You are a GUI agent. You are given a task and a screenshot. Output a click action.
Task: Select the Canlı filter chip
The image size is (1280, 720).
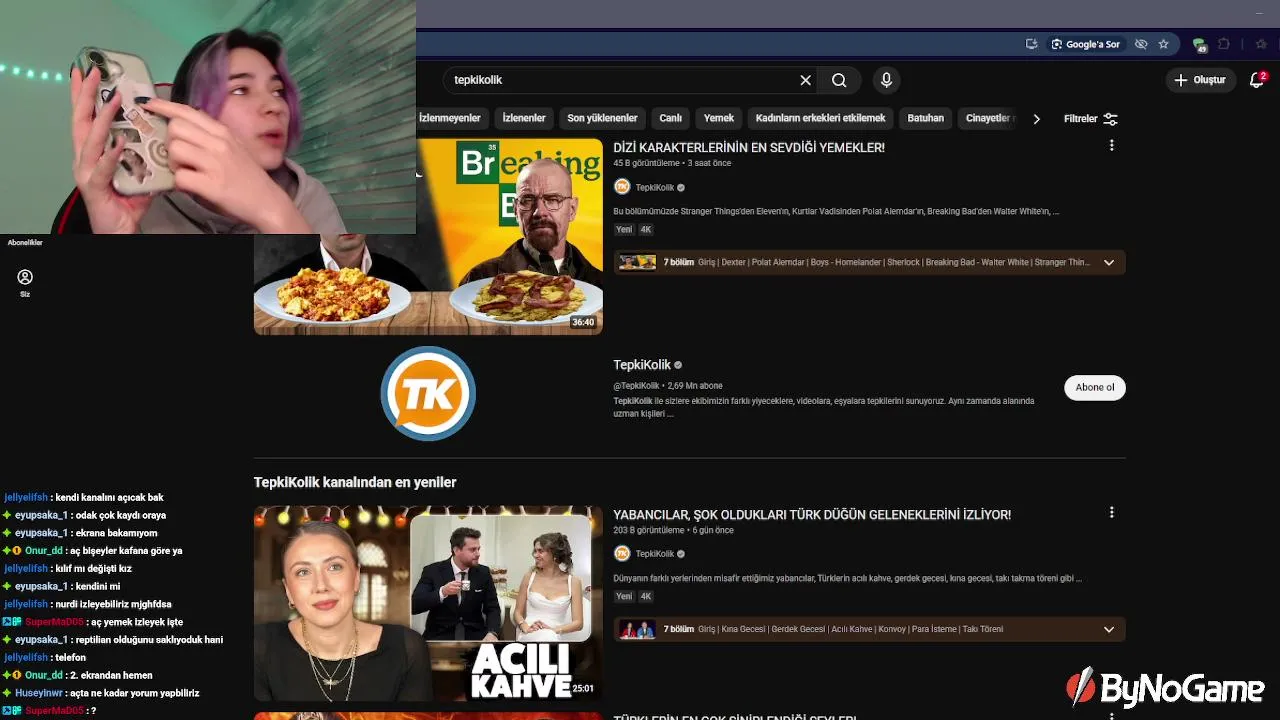click(670, 118)
